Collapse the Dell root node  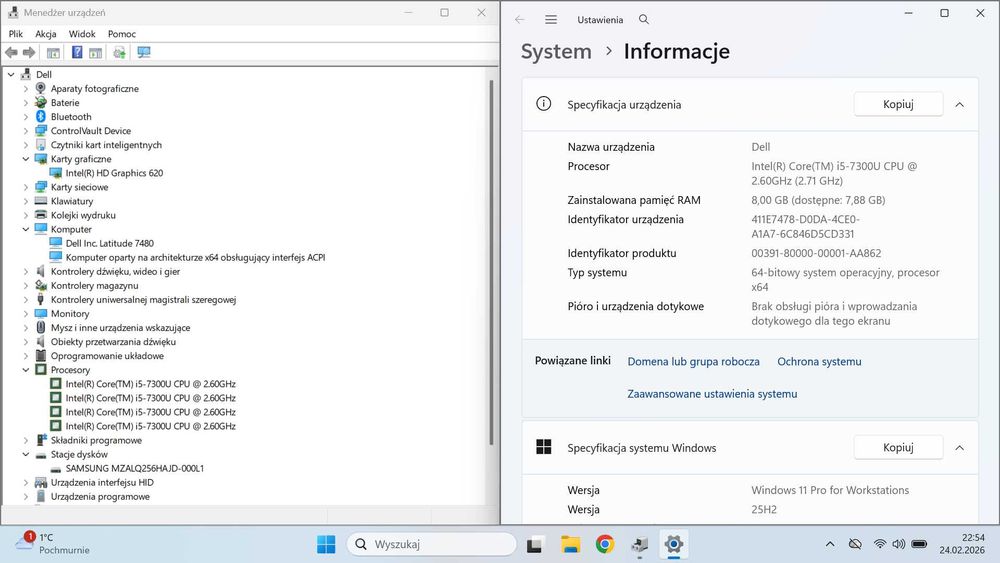pyautogui.click(x=11, y=75)
